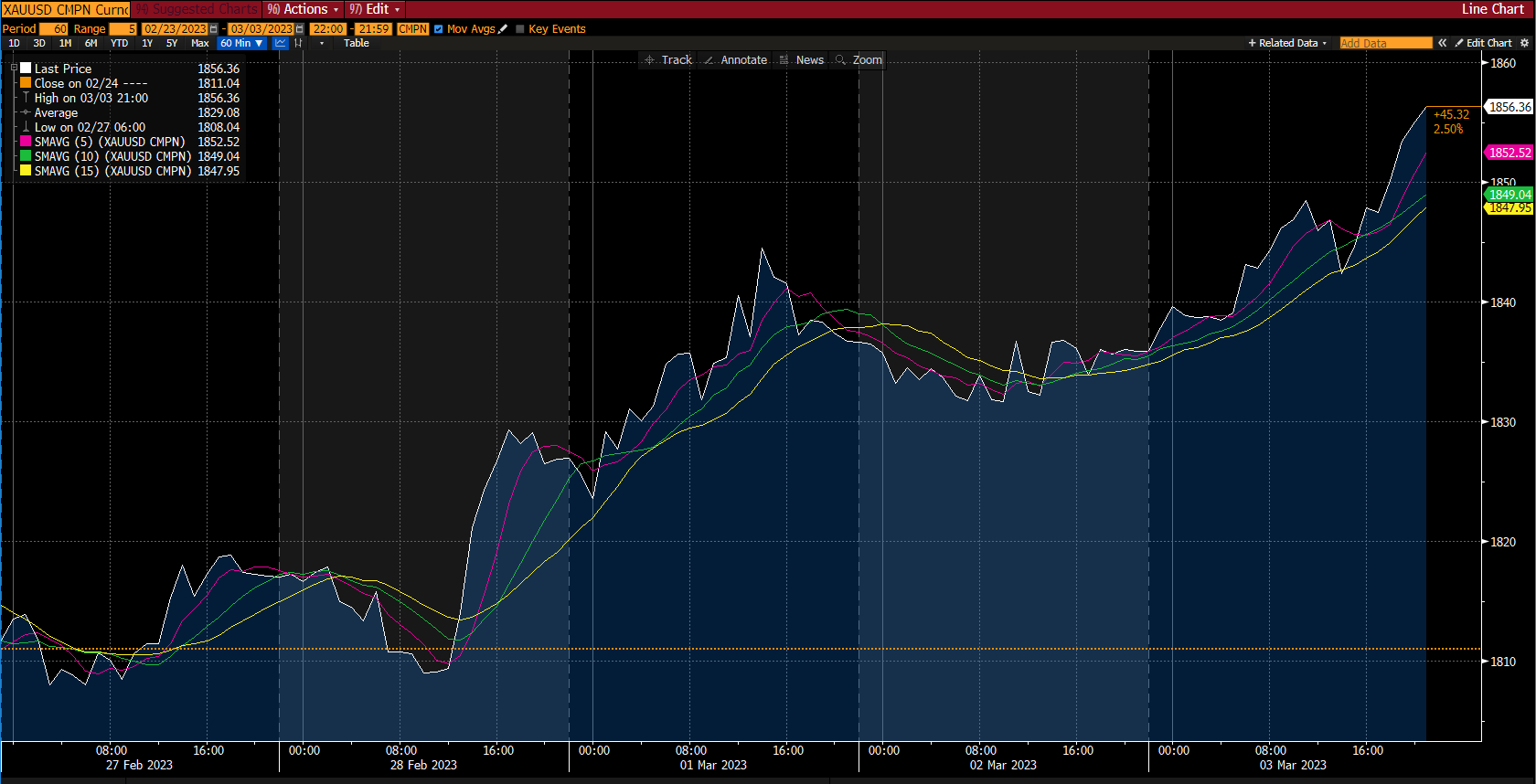Select the line chart type icon

pos(280,43)
